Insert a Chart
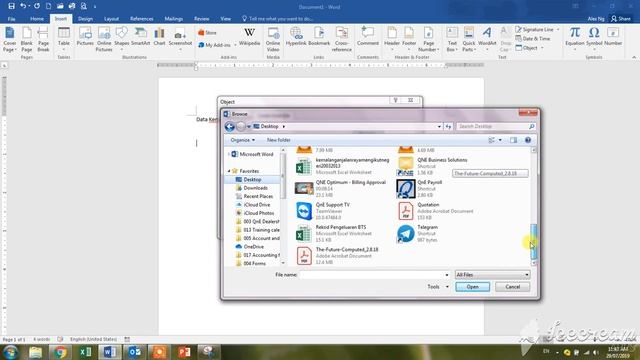 (159, 37)
